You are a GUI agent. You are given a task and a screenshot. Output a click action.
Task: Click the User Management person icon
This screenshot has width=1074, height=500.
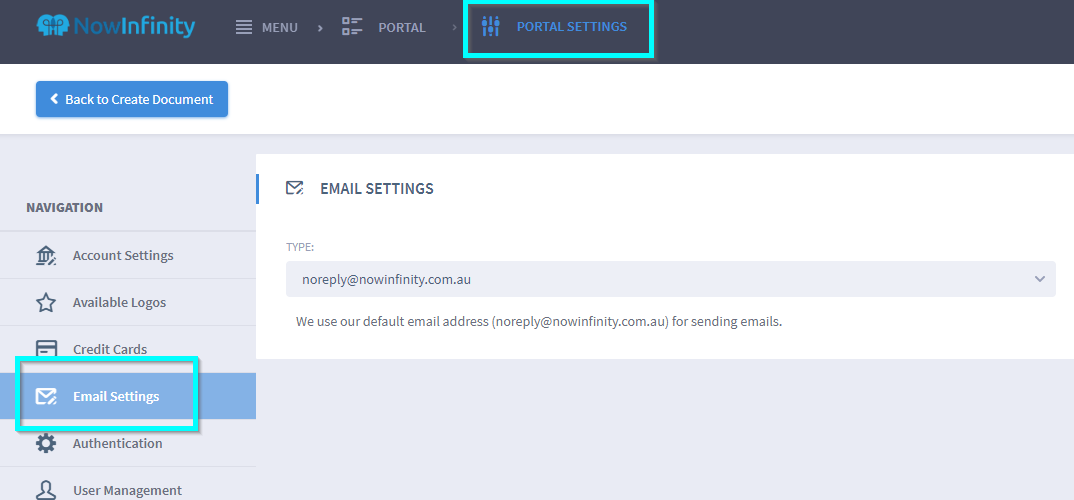pos(46,490)
